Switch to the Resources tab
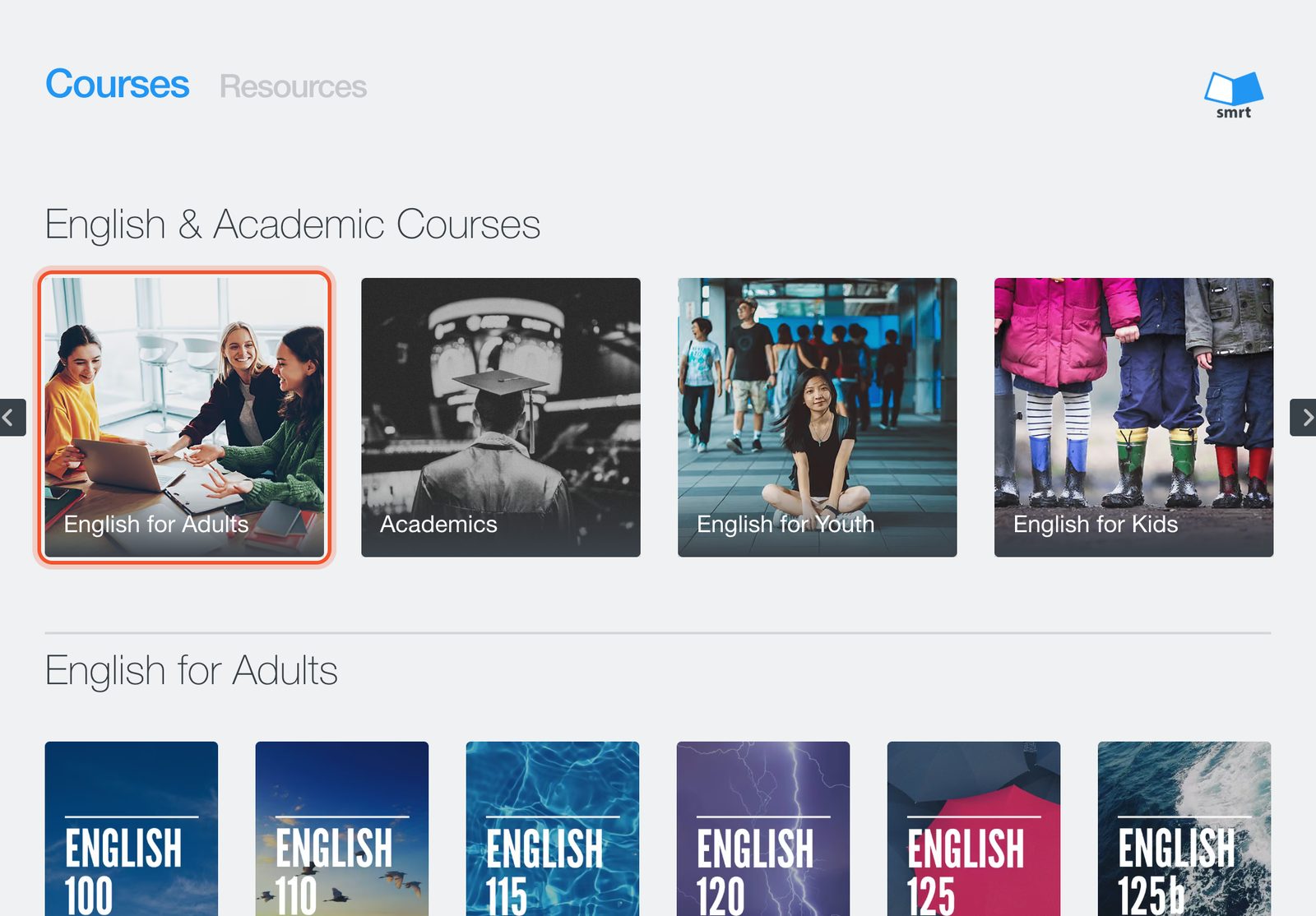 [x=293, y=86]
